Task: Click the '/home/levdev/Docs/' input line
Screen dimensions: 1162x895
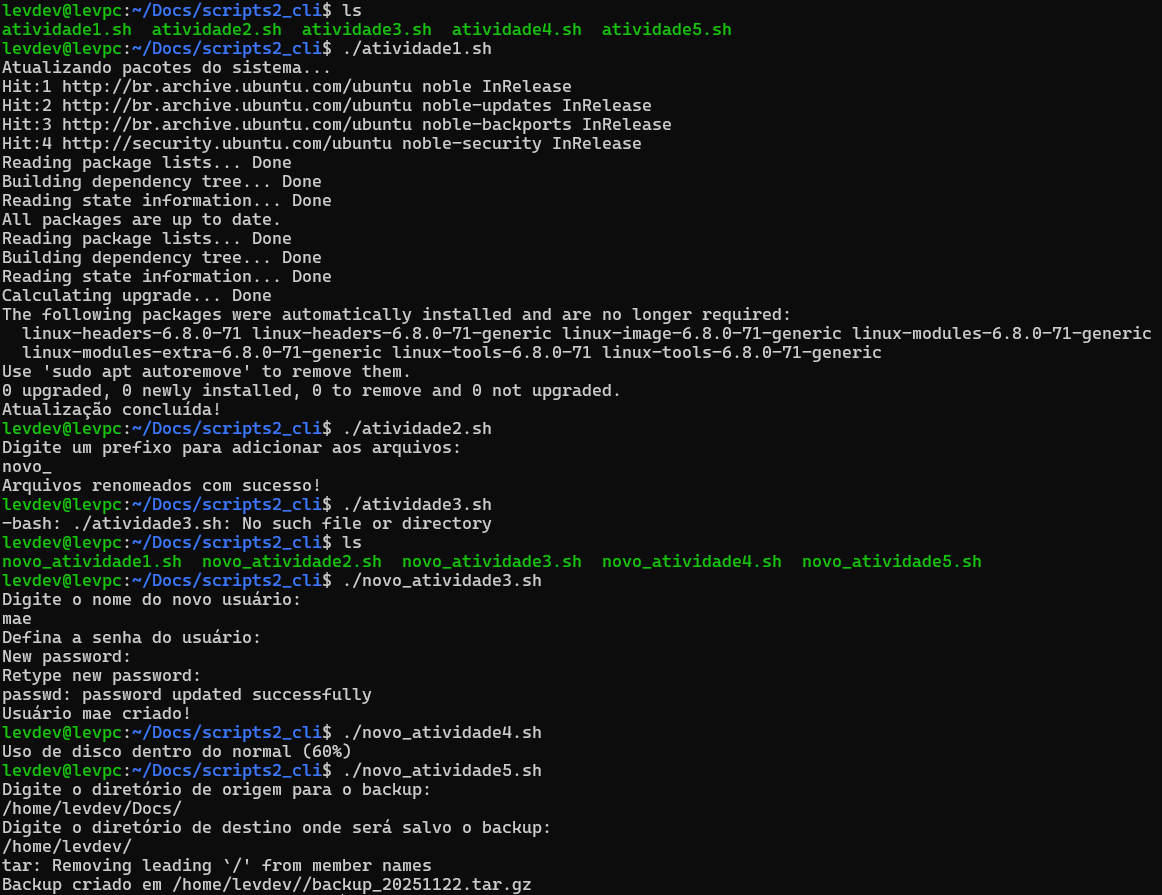Action: [92, 808]
